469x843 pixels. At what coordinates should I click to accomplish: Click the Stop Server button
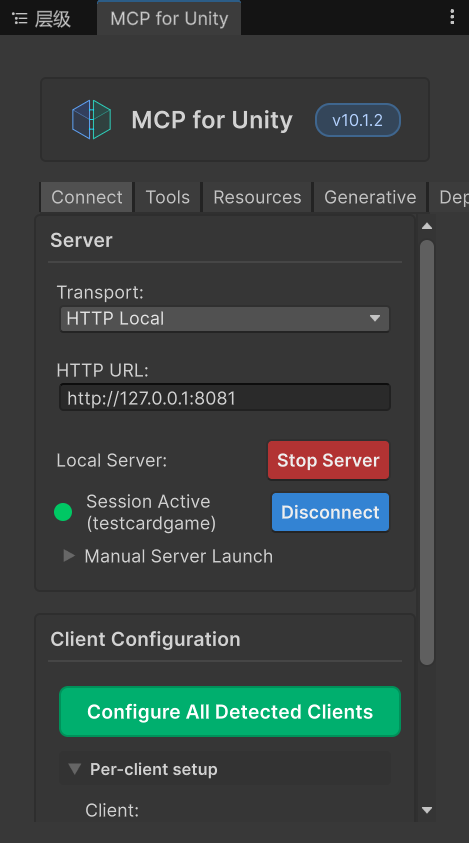point(328,460)
